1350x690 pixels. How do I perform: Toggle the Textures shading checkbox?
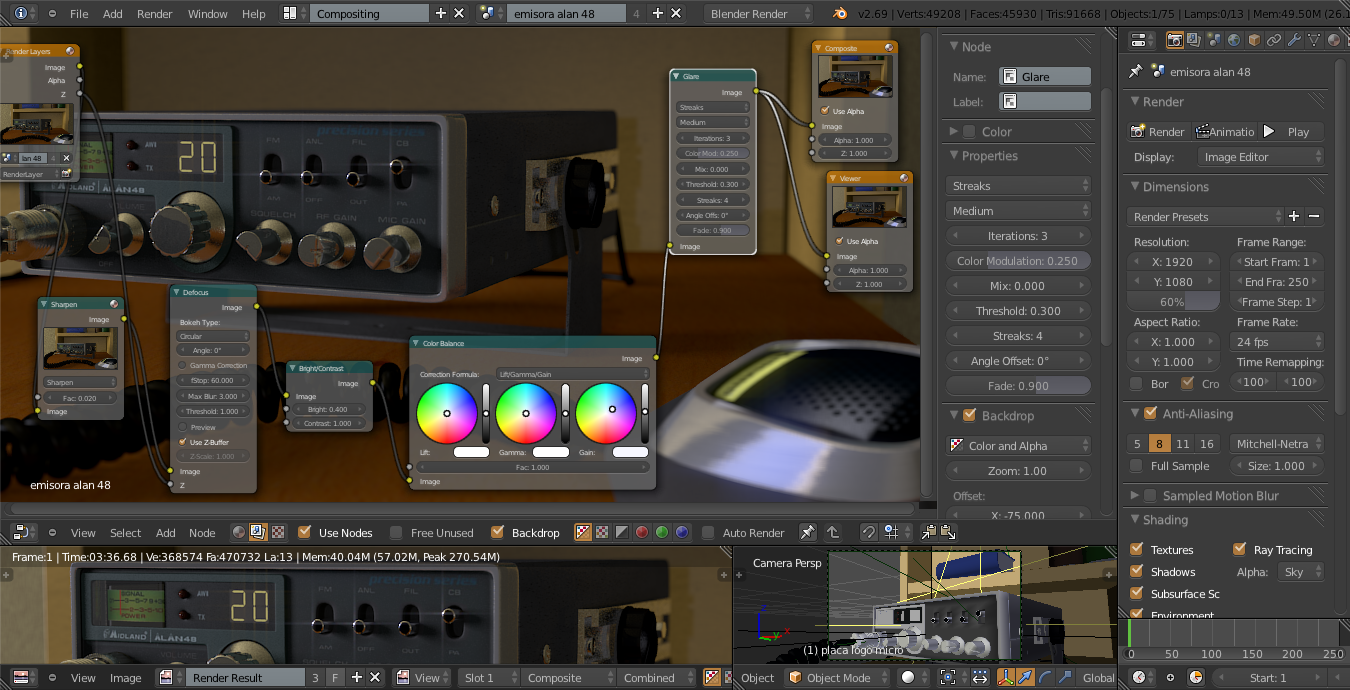(1136, 549)
